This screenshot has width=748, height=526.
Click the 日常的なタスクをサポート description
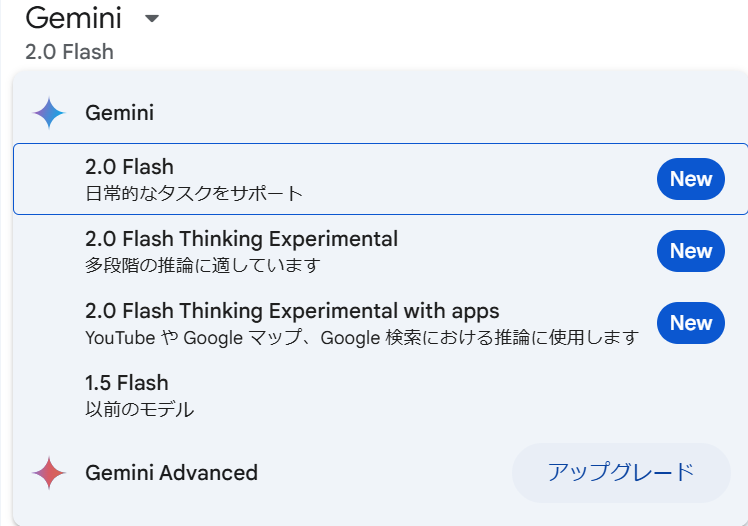194,193
